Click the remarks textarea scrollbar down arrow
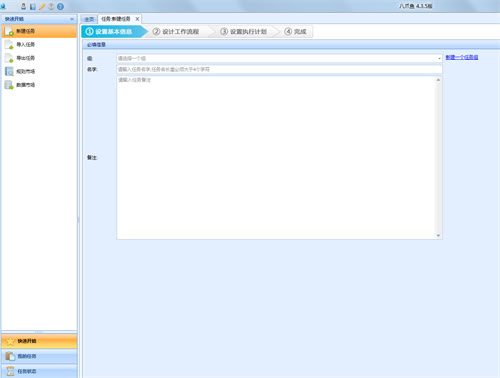The image size is (500, 378). [438, 235]
